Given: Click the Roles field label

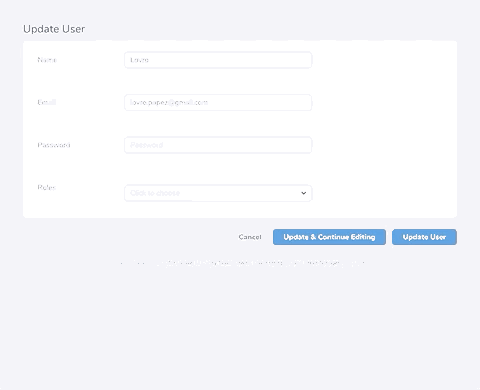Looking at the screenshot, I should (x=46, y=187).
